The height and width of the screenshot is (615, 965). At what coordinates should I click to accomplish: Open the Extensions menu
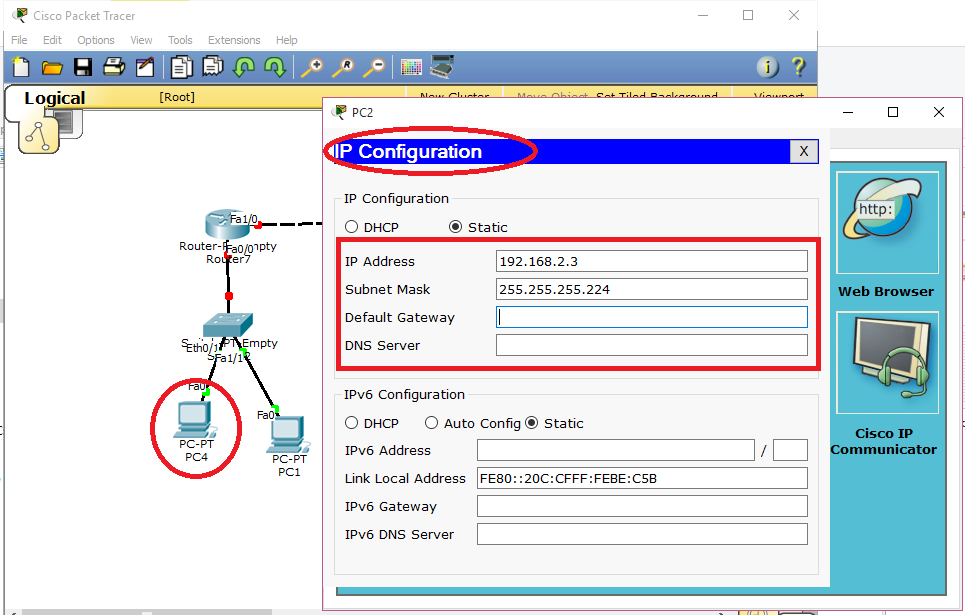233,40
